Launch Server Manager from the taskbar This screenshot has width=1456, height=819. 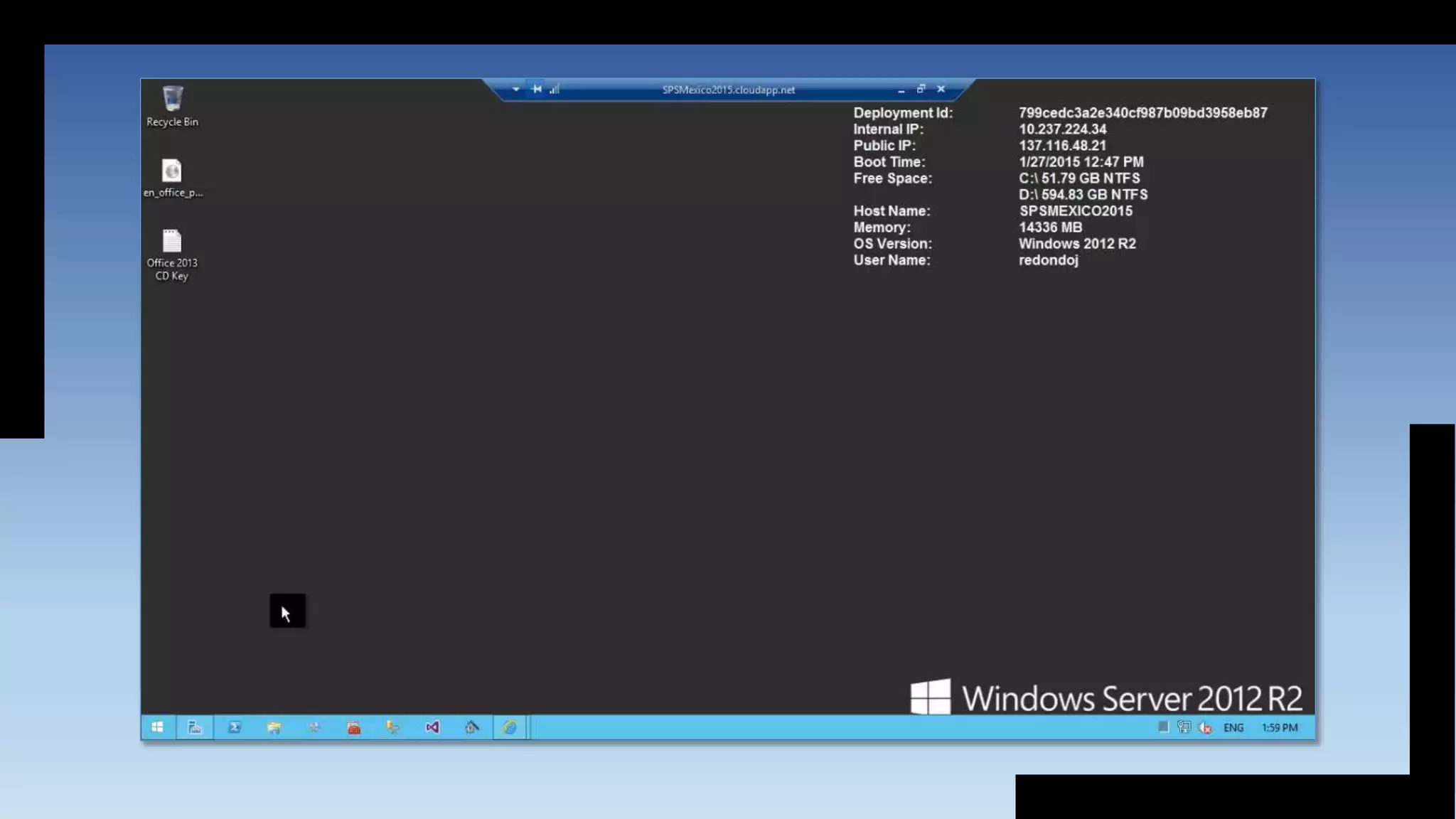195,727
